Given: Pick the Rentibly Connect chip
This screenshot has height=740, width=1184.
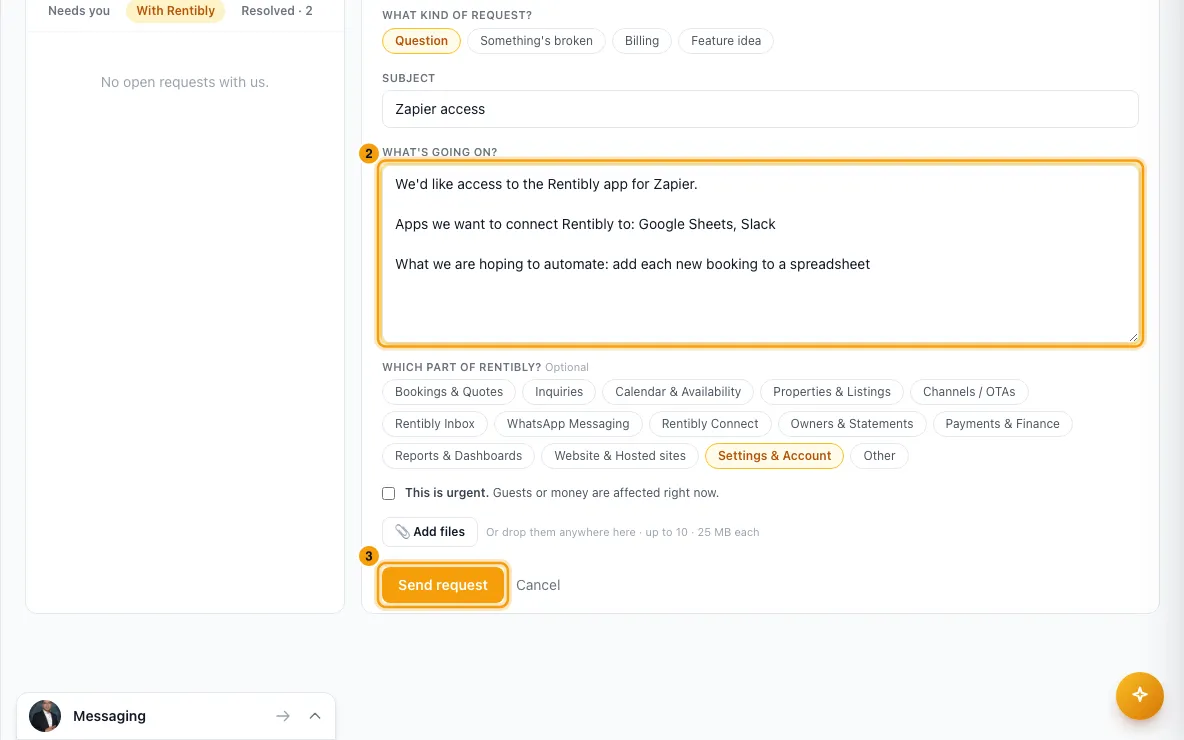Looking at the screenshot, I should [x=710, y=424].
